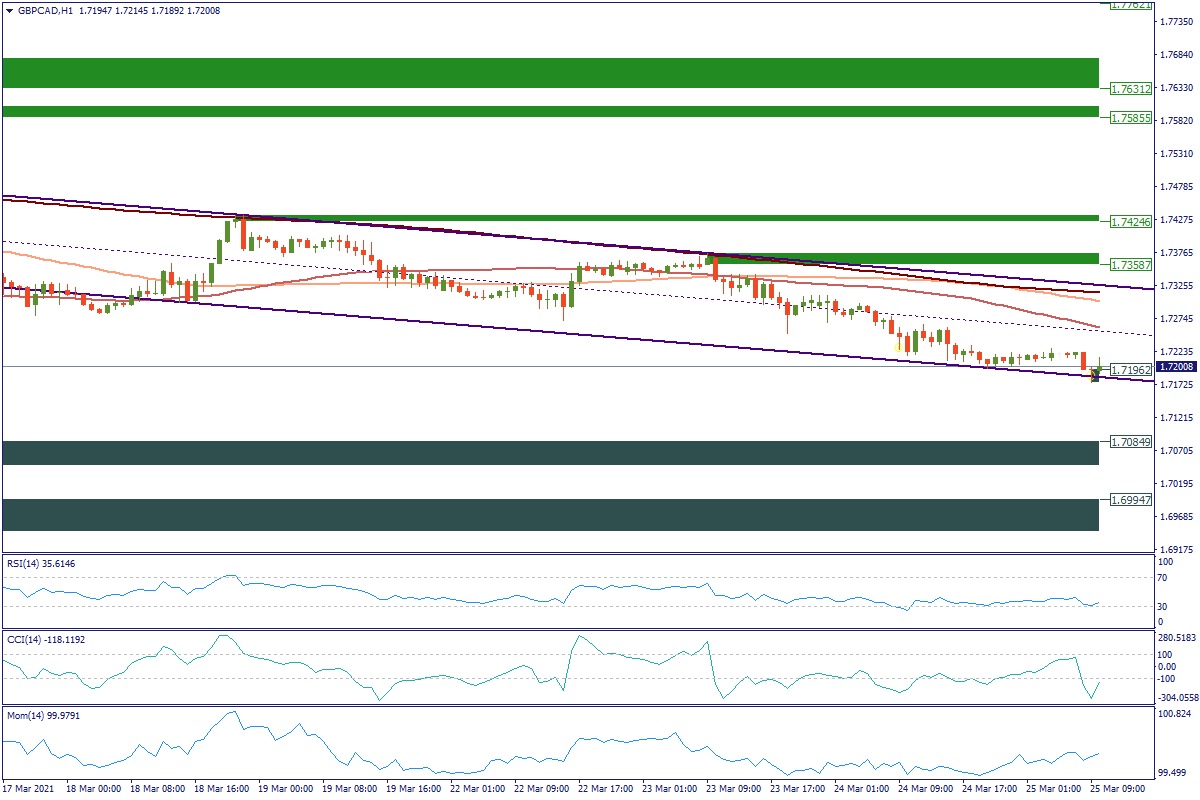Select the dark support zone at 1.70849
1200x800 pixels.
pyautogui.click(x=550, y=452)
